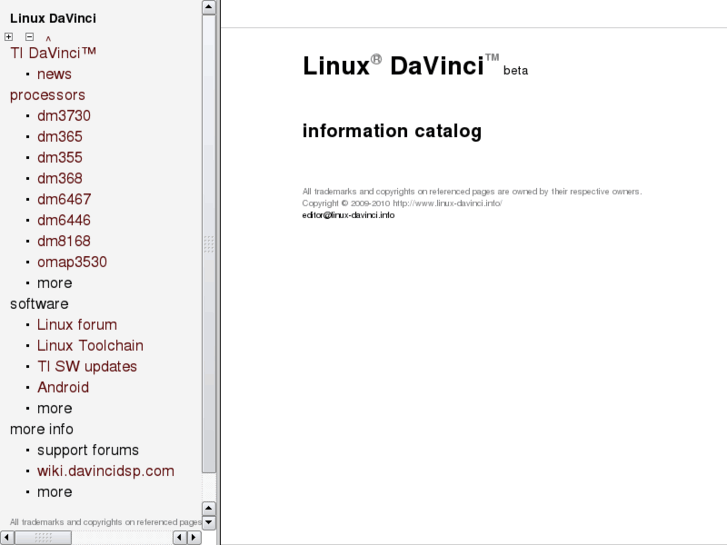Select the dm8168 processor link
The height and width of the screenshot is (545, 727).
[64, 241]
